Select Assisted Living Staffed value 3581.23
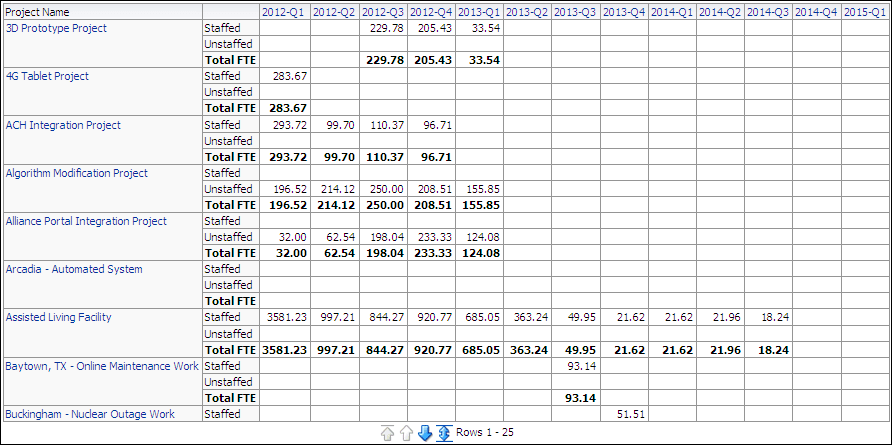This screenshot has width=892, height=445. (284, 317)
